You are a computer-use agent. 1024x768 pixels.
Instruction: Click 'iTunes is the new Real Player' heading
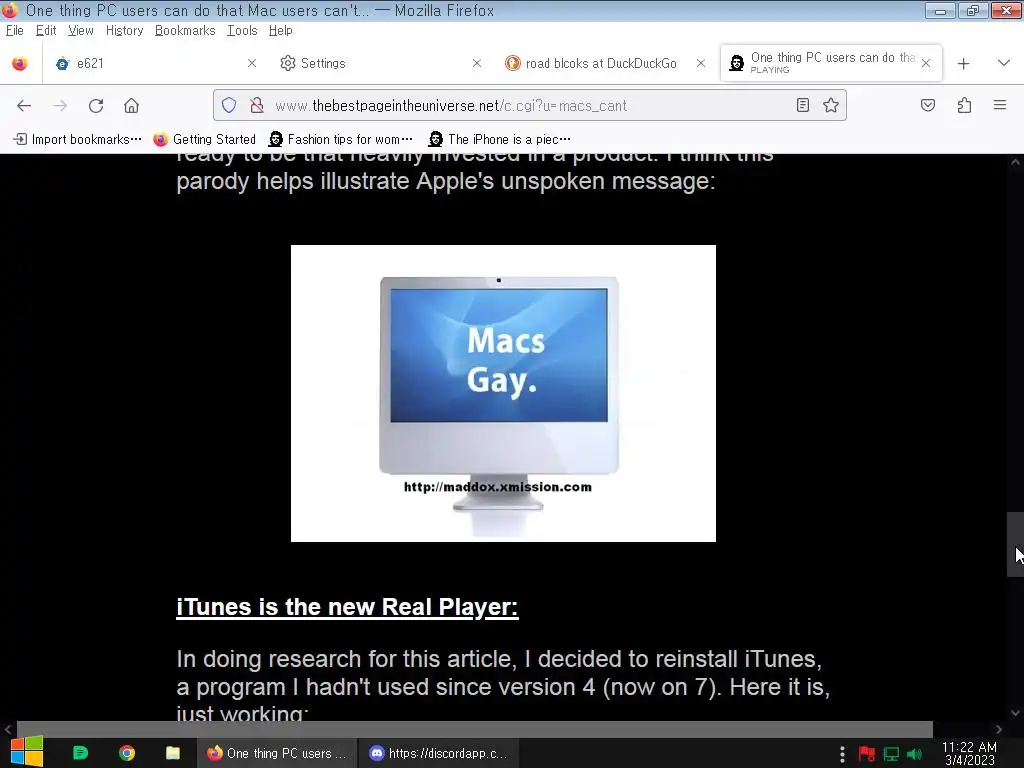(347, 607)
